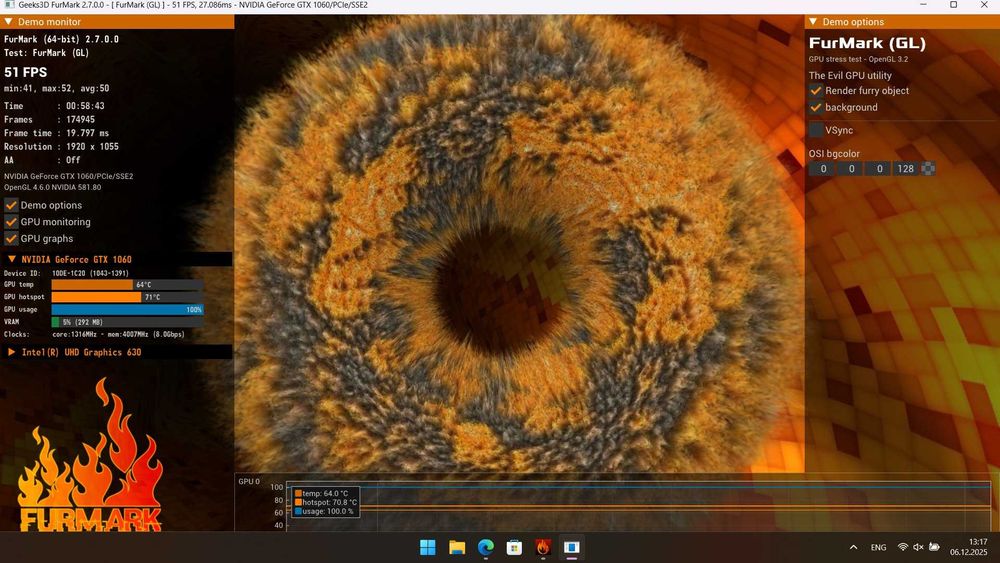Viewport: 1000px width, 563px height.
Task: Click the active blue window taskbar icon
Action: coord(571,547)
